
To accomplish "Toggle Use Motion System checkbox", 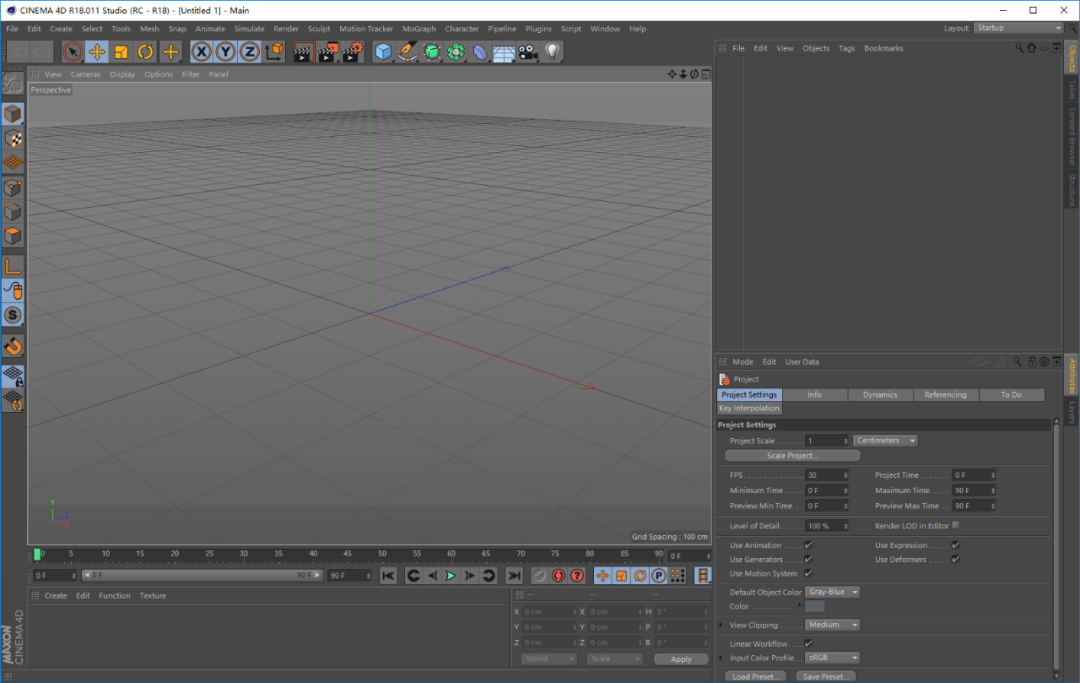I will coord(809,574).
